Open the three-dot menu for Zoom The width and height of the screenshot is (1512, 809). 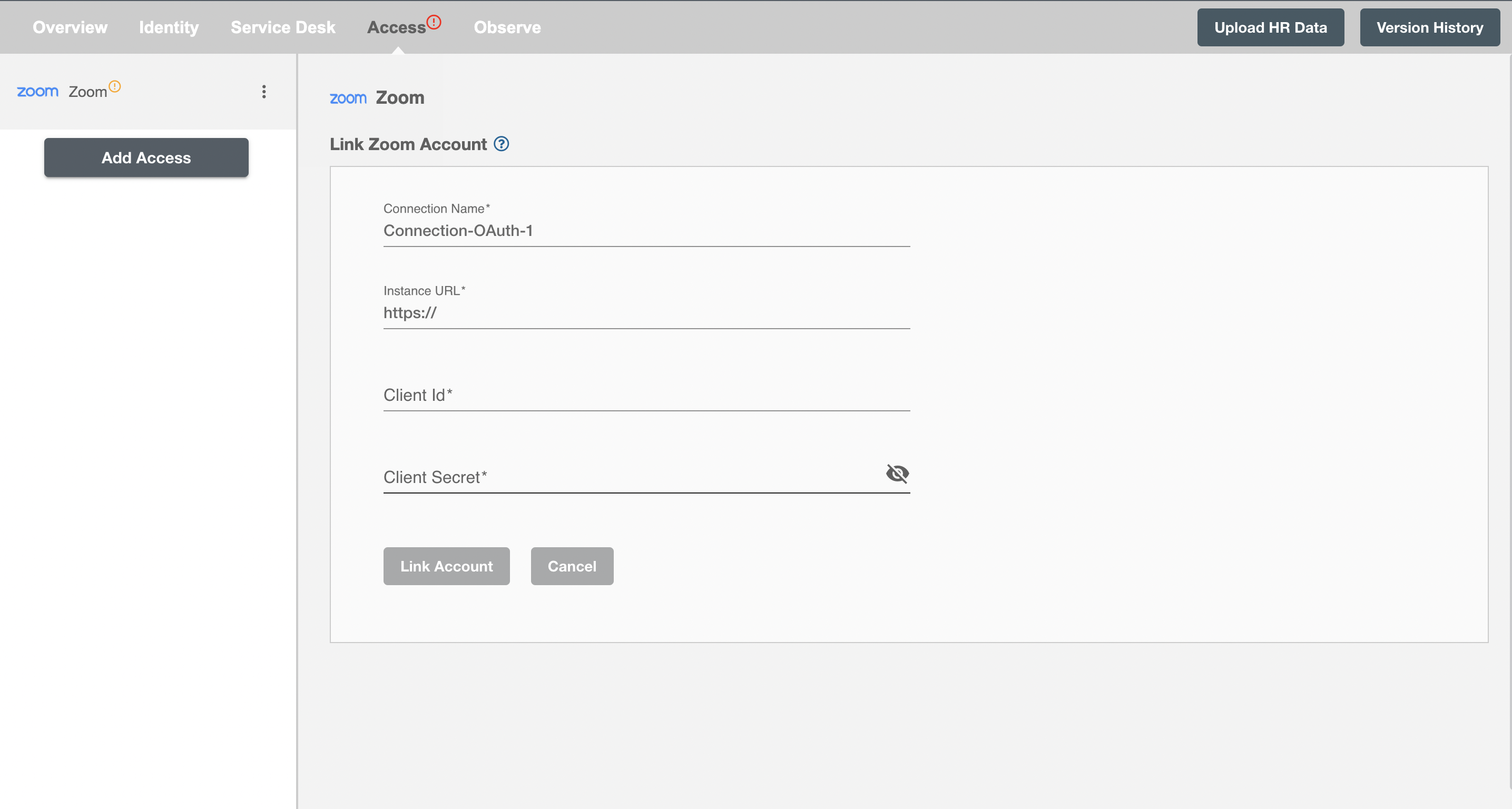(264, 92)
